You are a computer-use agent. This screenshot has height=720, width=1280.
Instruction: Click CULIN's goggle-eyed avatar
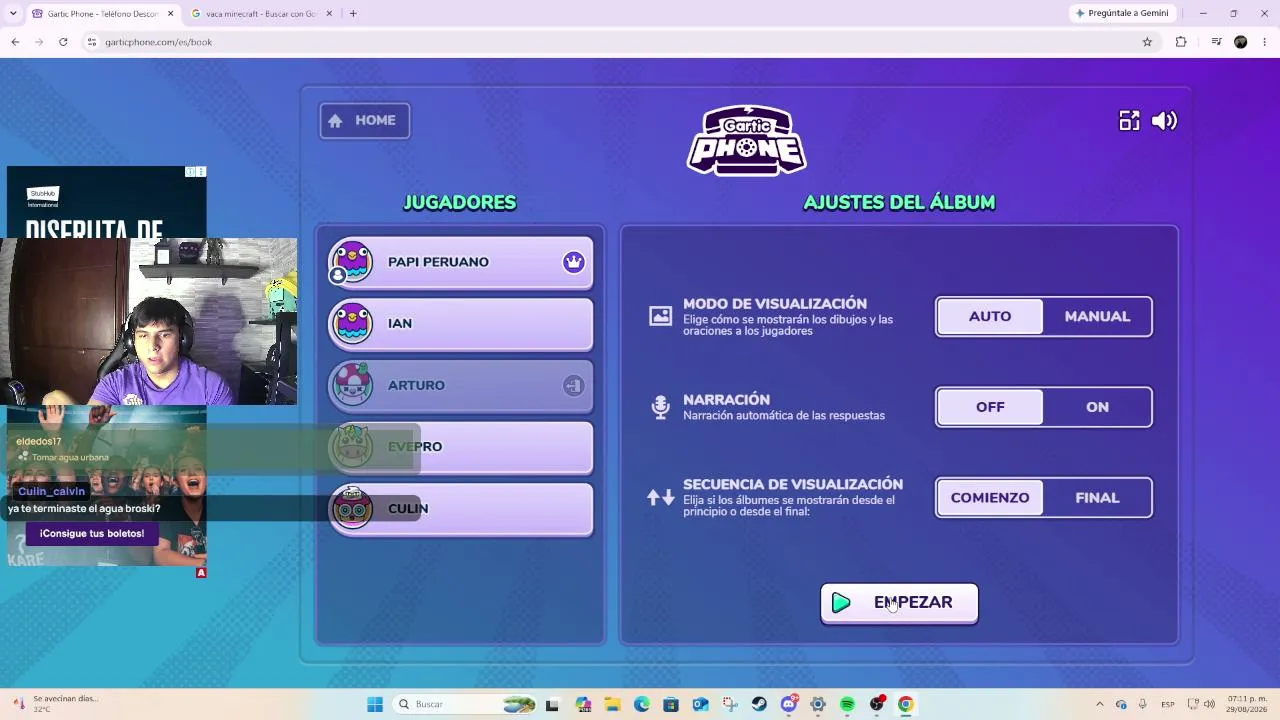coord(351,508)
